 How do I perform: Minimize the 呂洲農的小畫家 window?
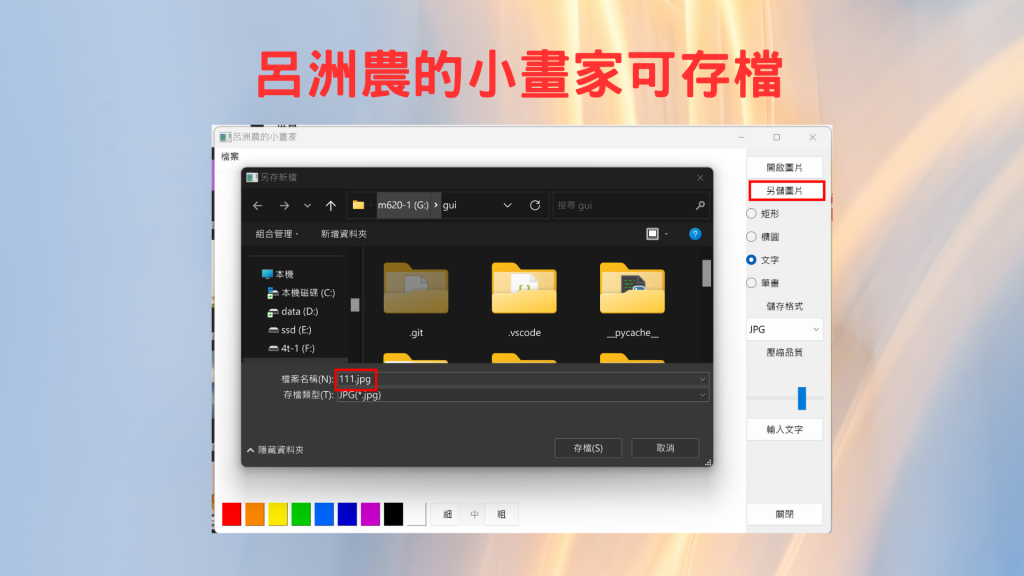coord(741,137)
